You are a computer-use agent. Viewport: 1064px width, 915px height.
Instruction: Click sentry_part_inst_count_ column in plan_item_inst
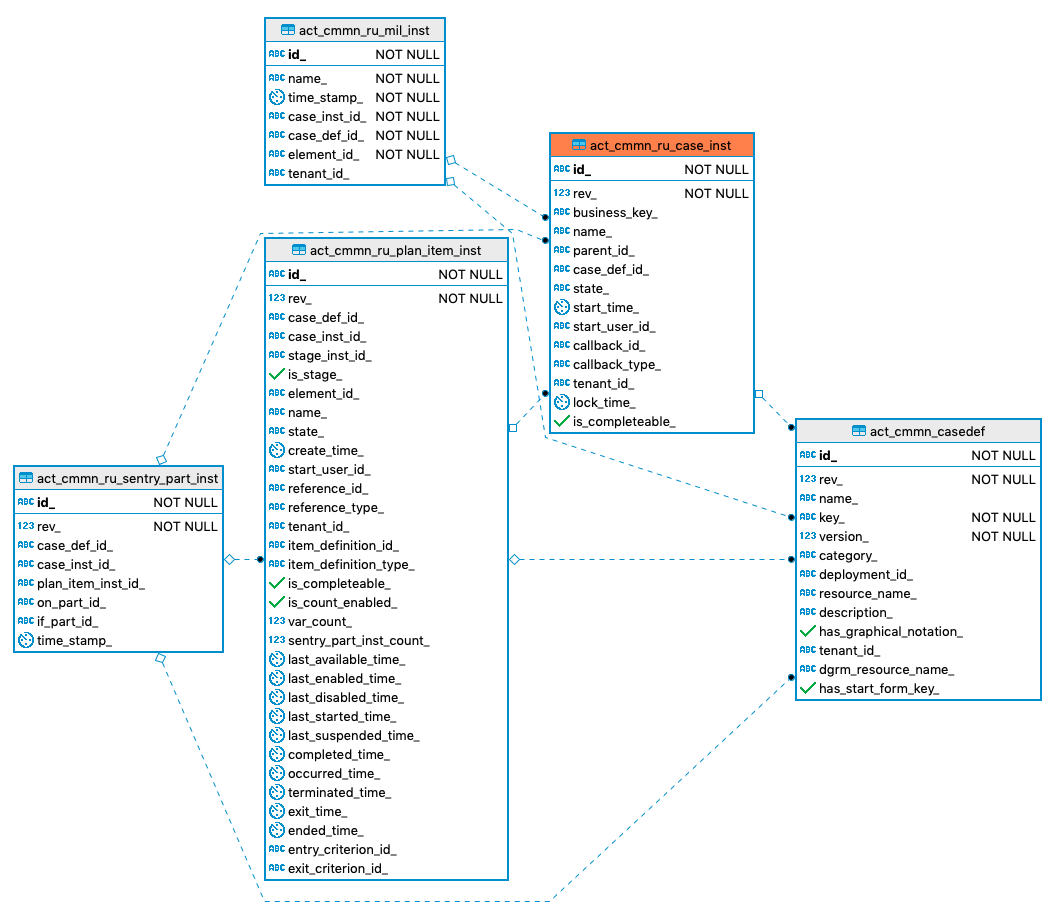tap(358, 640)
